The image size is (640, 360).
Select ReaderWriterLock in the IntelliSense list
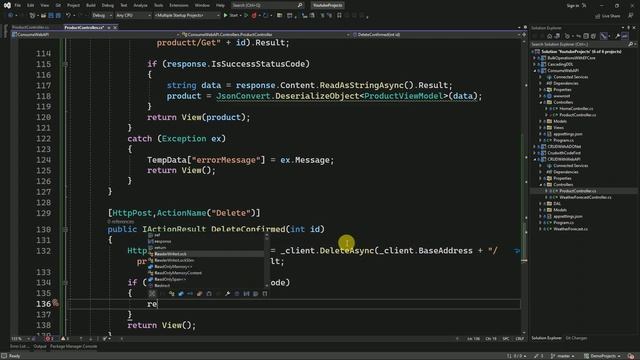[x=206, y=254]
